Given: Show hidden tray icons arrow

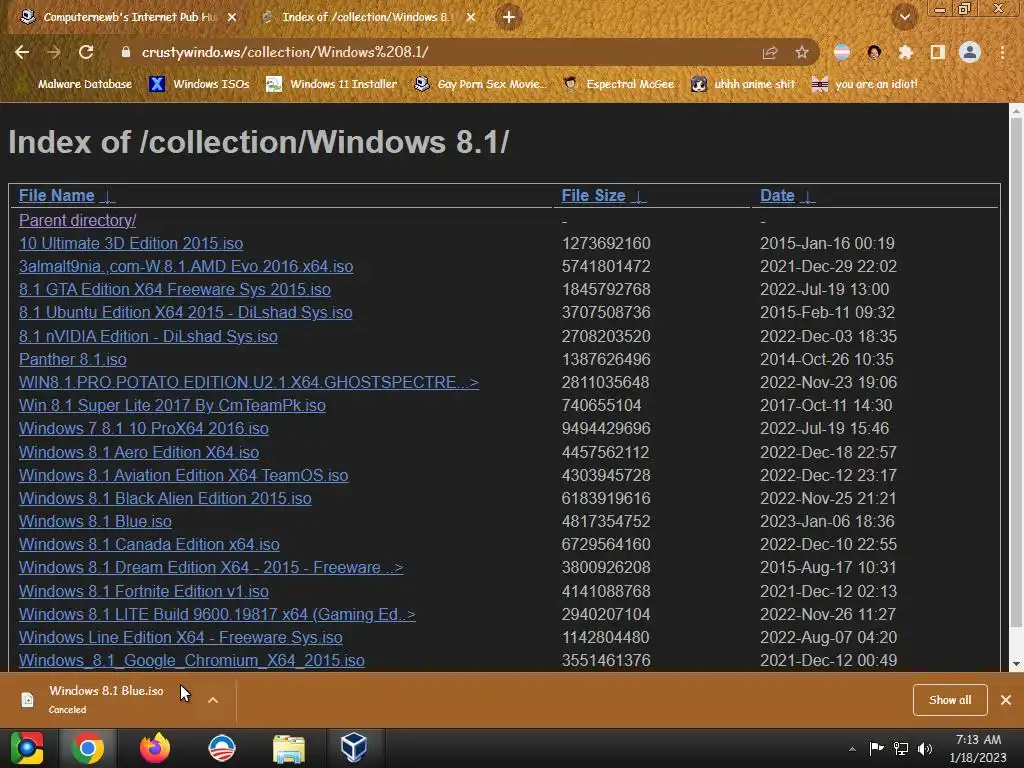Looking at the screenshot, I should (852, 749).
